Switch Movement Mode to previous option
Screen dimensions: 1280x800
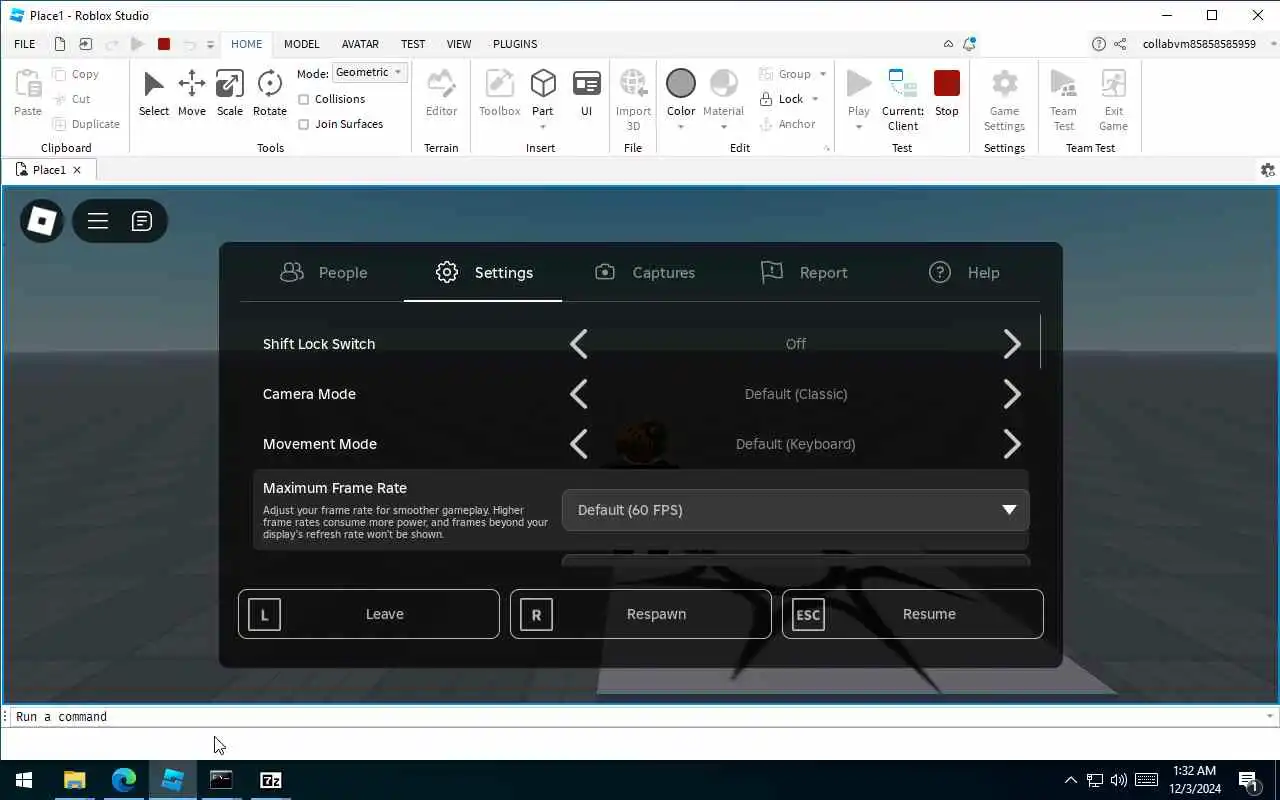(579, 444)
